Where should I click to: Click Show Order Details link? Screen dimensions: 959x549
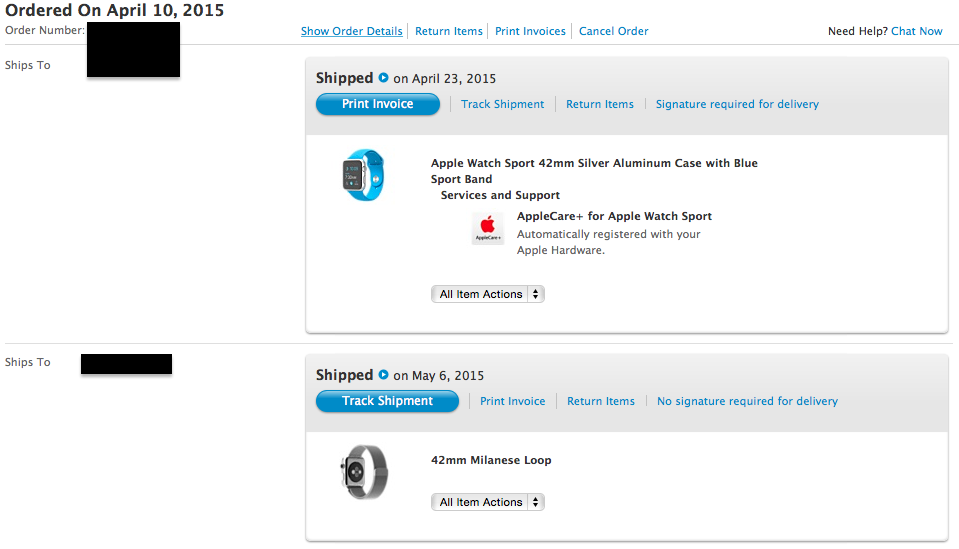point(352,31)
